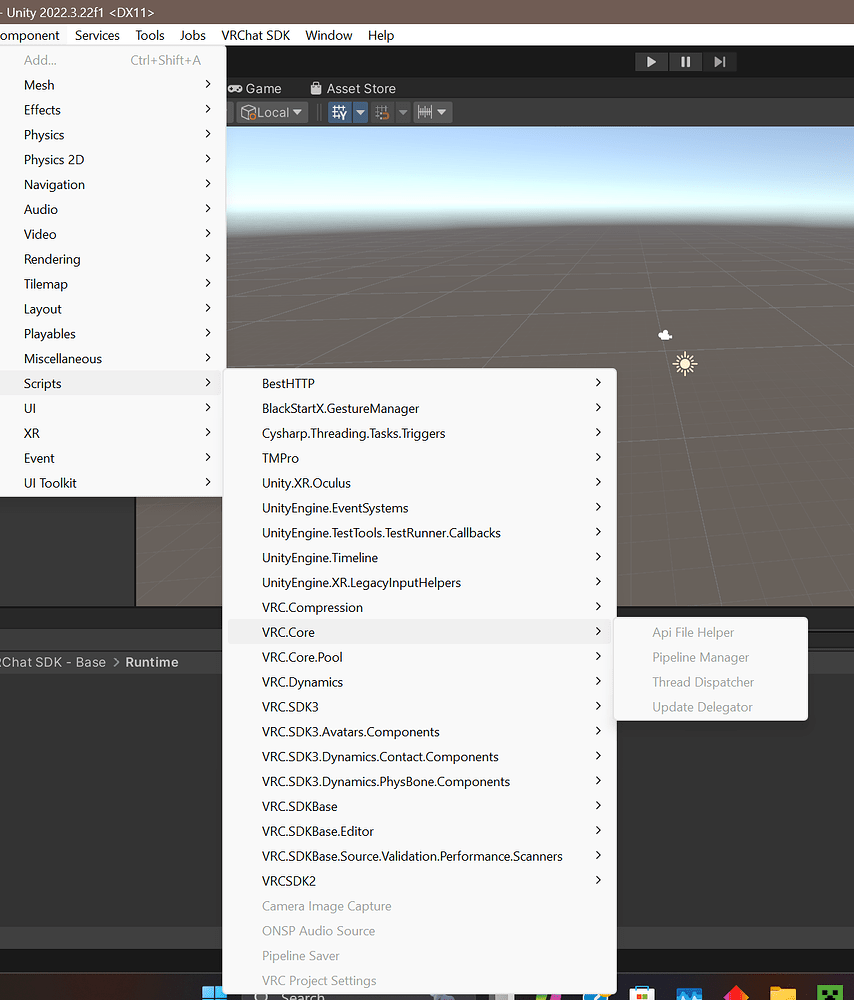
Task: Open the grid visibility dropdown arrow
Action: coord(360,112)
